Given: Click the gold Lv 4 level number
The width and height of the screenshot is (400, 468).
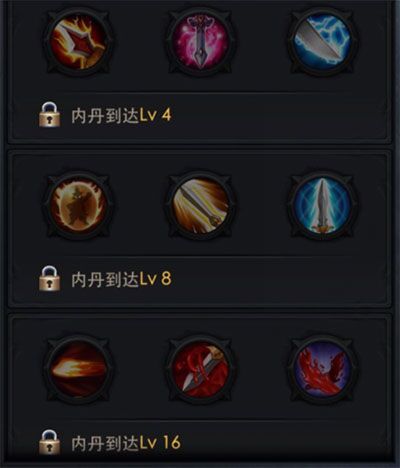Looking at the screenshot, I should [x=155, y=115].
